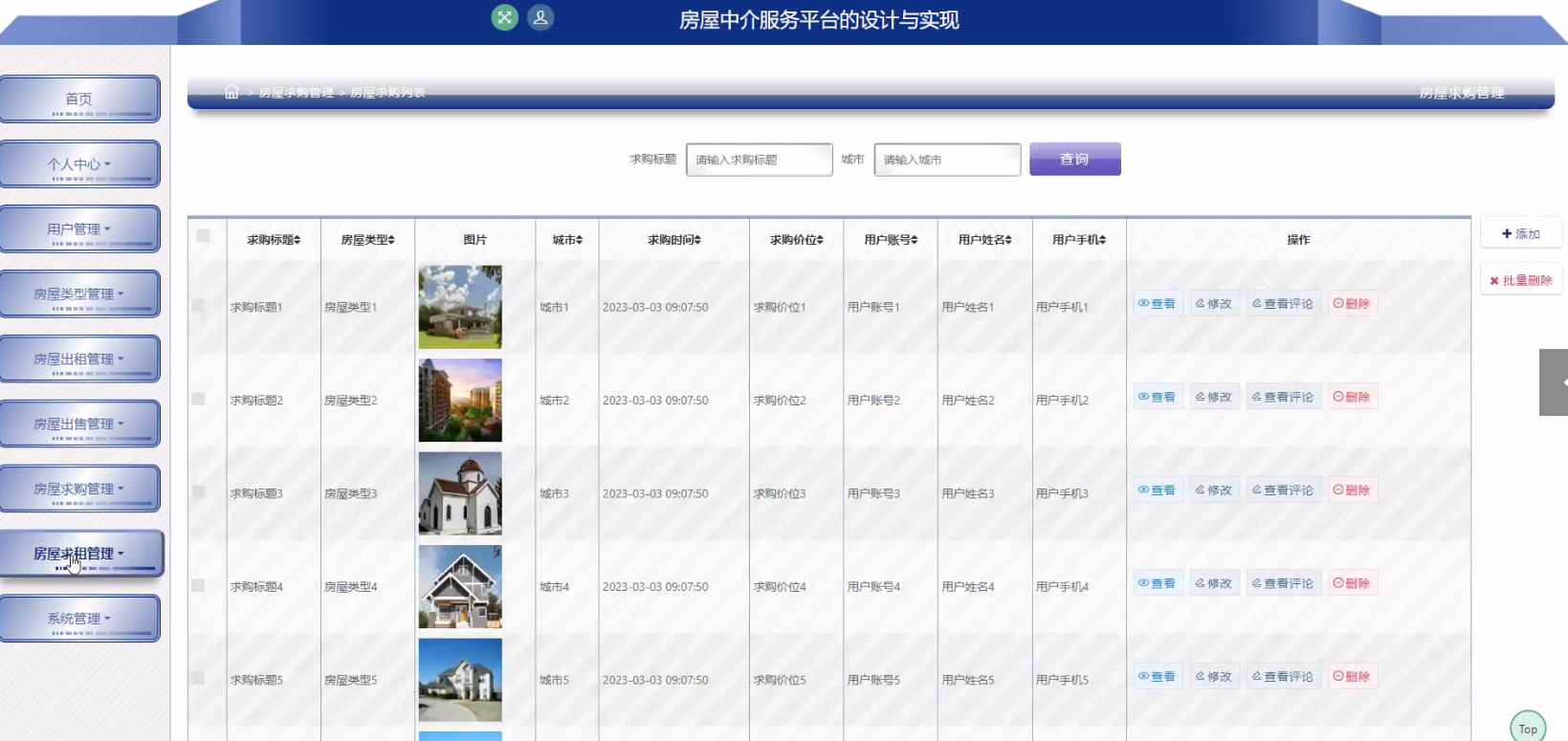
Task: Click 修改 for row 求购标题2
Action: tap(1214, 397)
